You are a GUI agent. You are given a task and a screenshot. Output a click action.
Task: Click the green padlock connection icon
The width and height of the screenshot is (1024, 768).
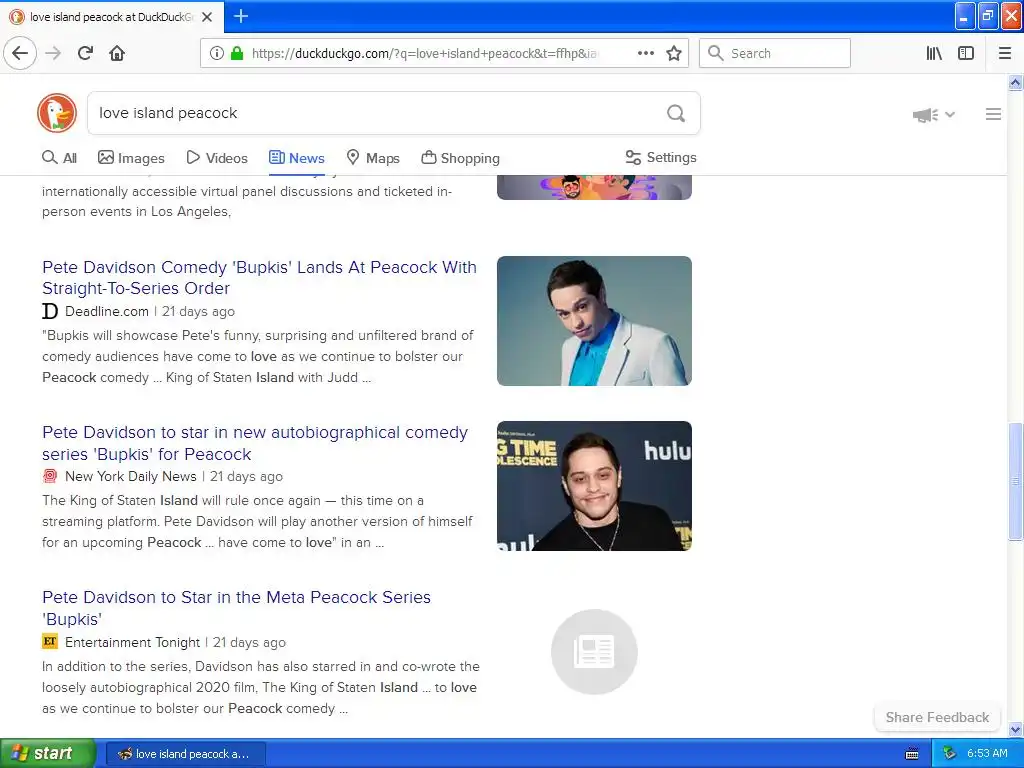[237, 53]
